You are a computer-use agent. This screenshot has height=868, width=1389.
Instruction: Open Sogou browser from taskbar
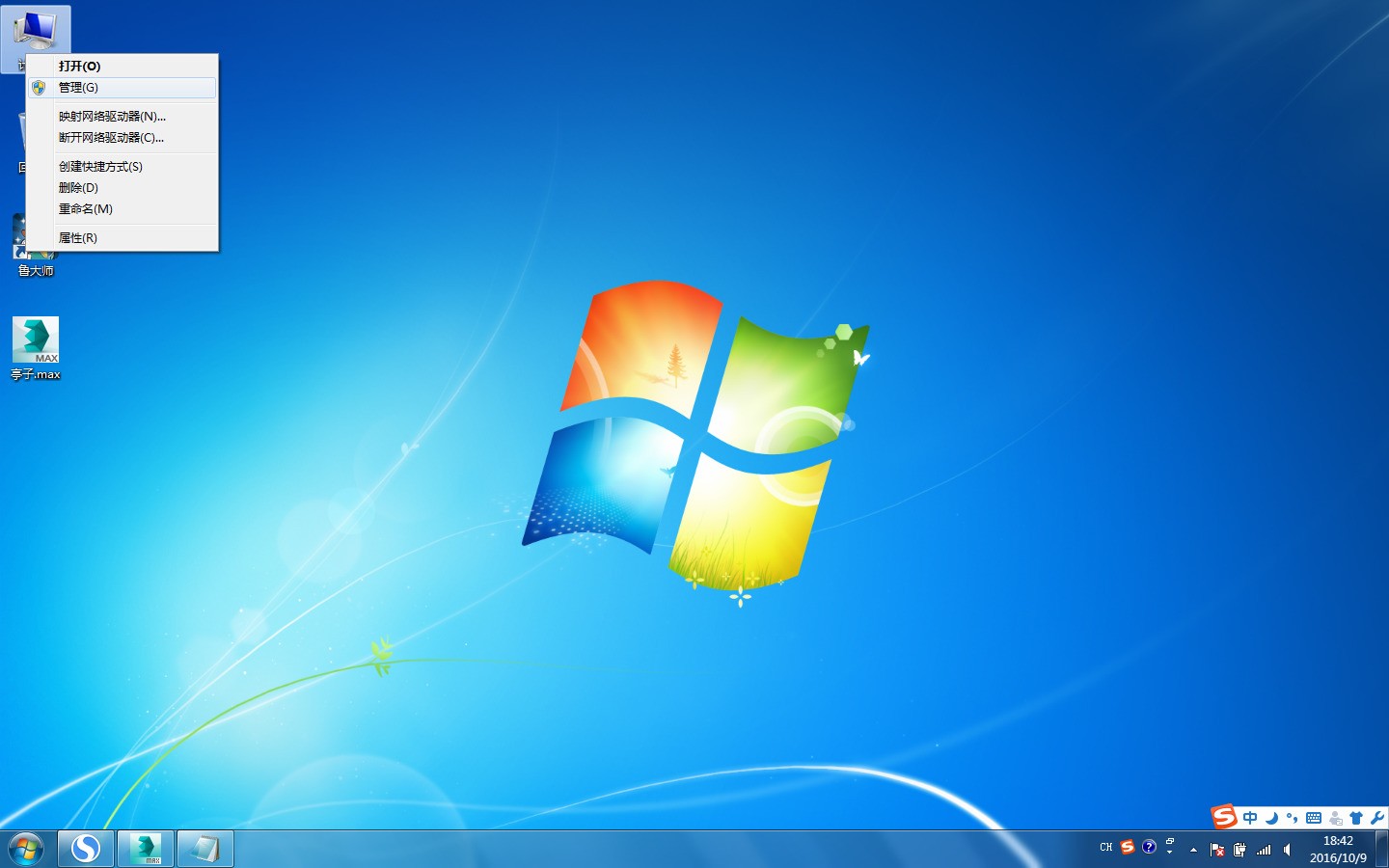pyautogui.click(x=86, y=849)
